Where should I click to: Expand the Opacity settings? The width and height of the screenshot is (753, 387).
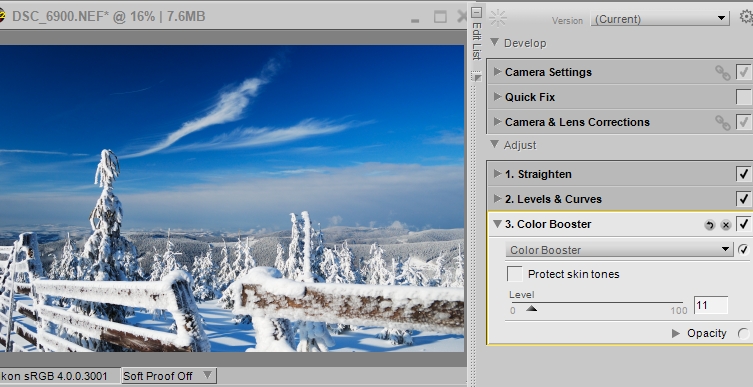[x=676, y=333]
